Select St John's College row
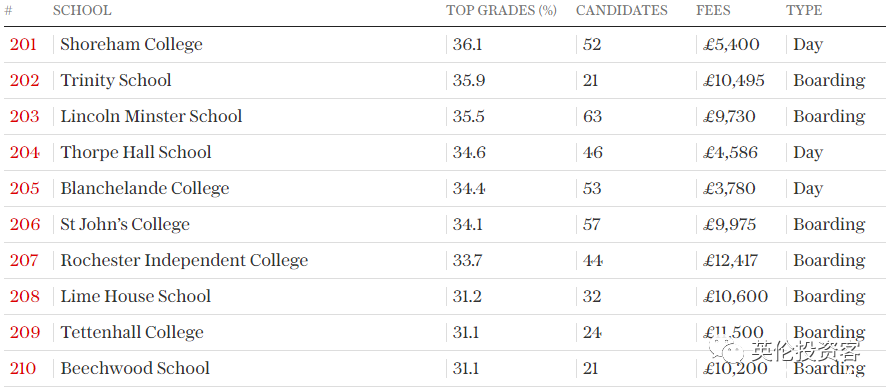Viewport: 889px width, 390px height. (444, 224)
